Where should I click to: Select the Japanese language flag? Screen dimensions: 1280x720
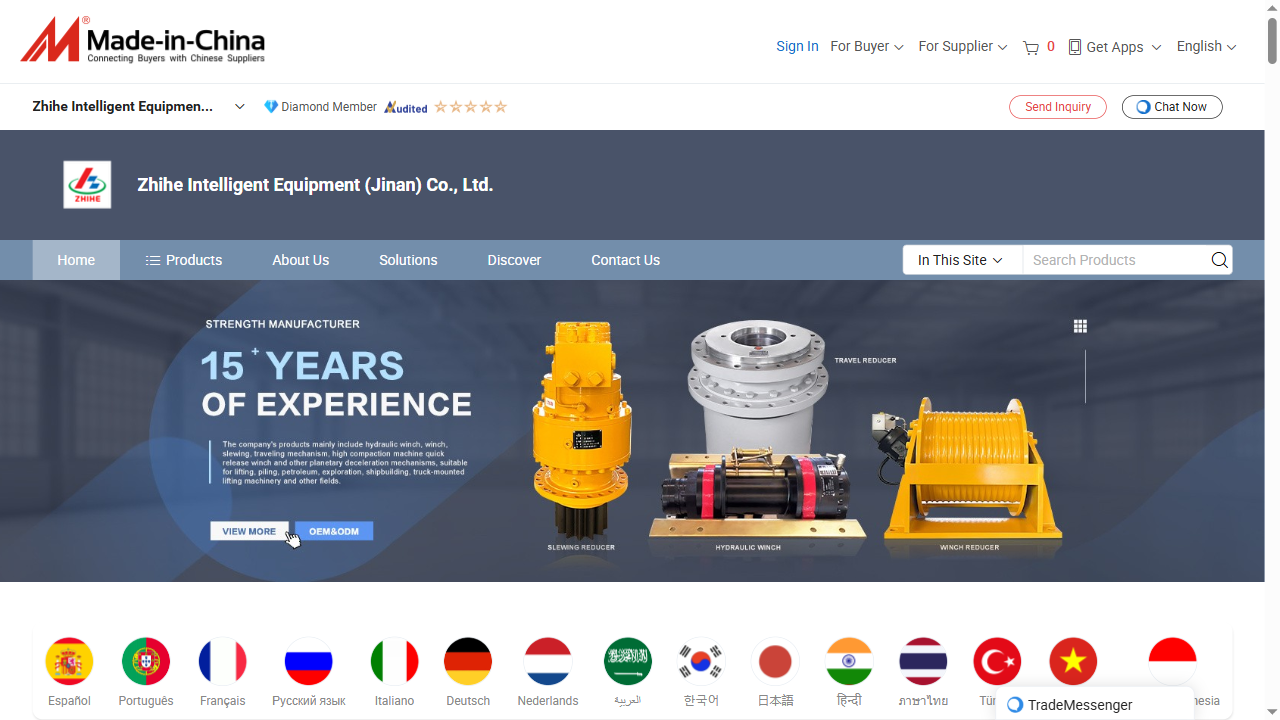(776, 662)
